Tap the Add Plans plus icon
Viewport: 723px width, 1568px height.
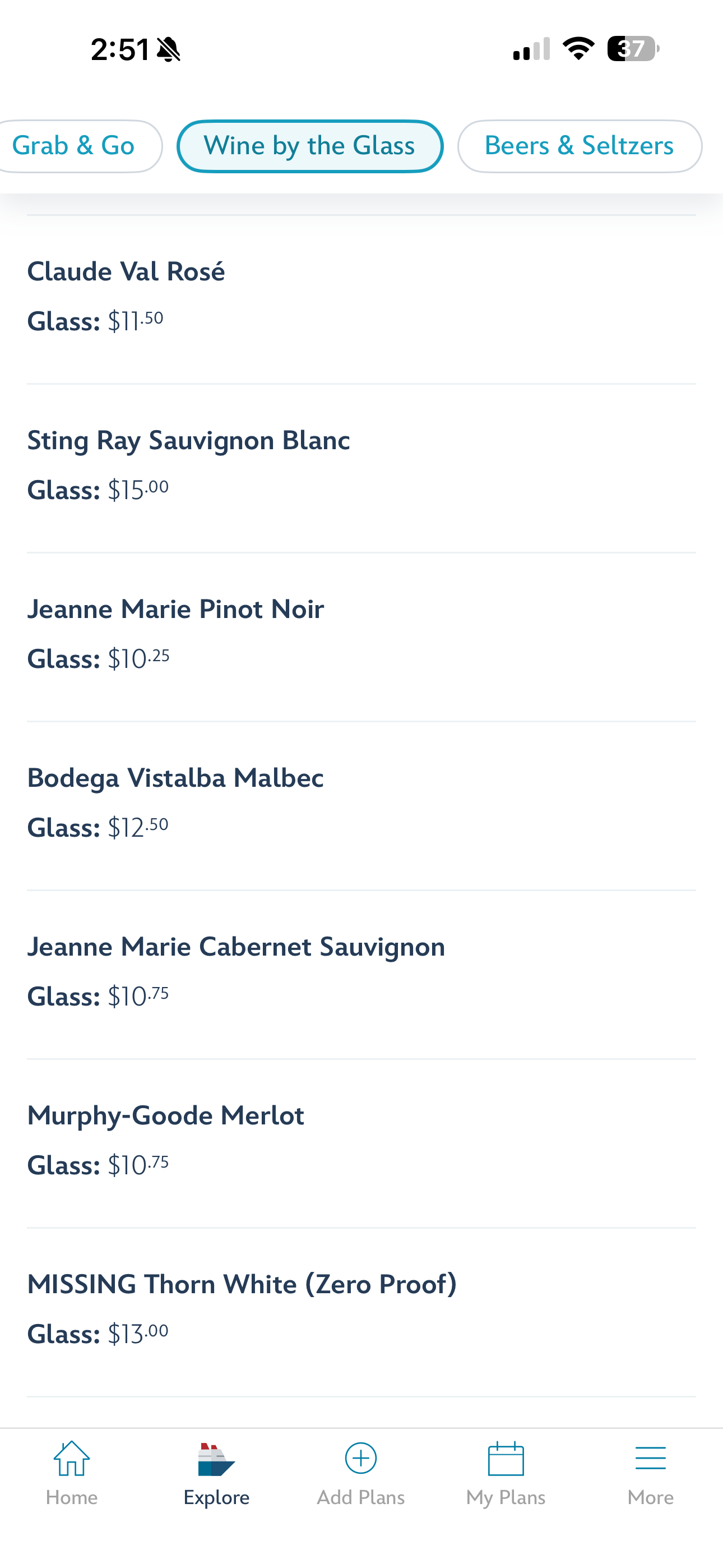coord(361,1459)
